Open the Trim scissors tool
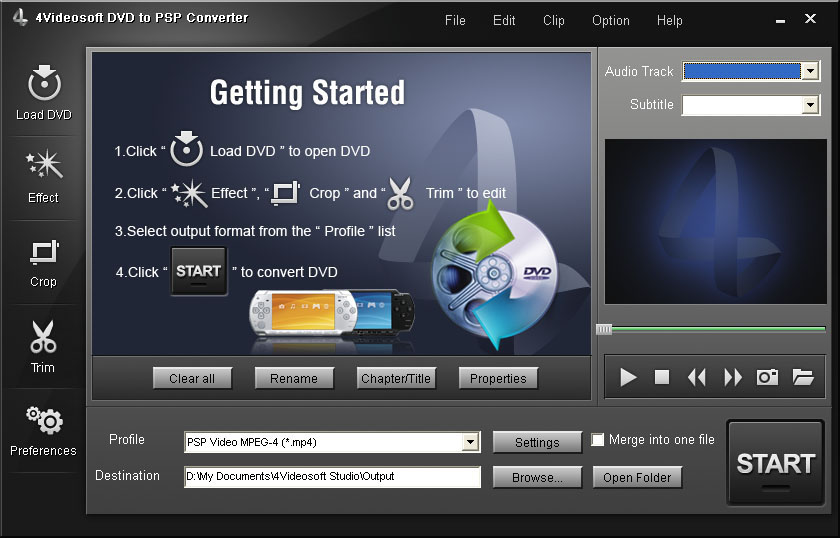This screenshot has width=840, height=538. (x=43, y=337)
